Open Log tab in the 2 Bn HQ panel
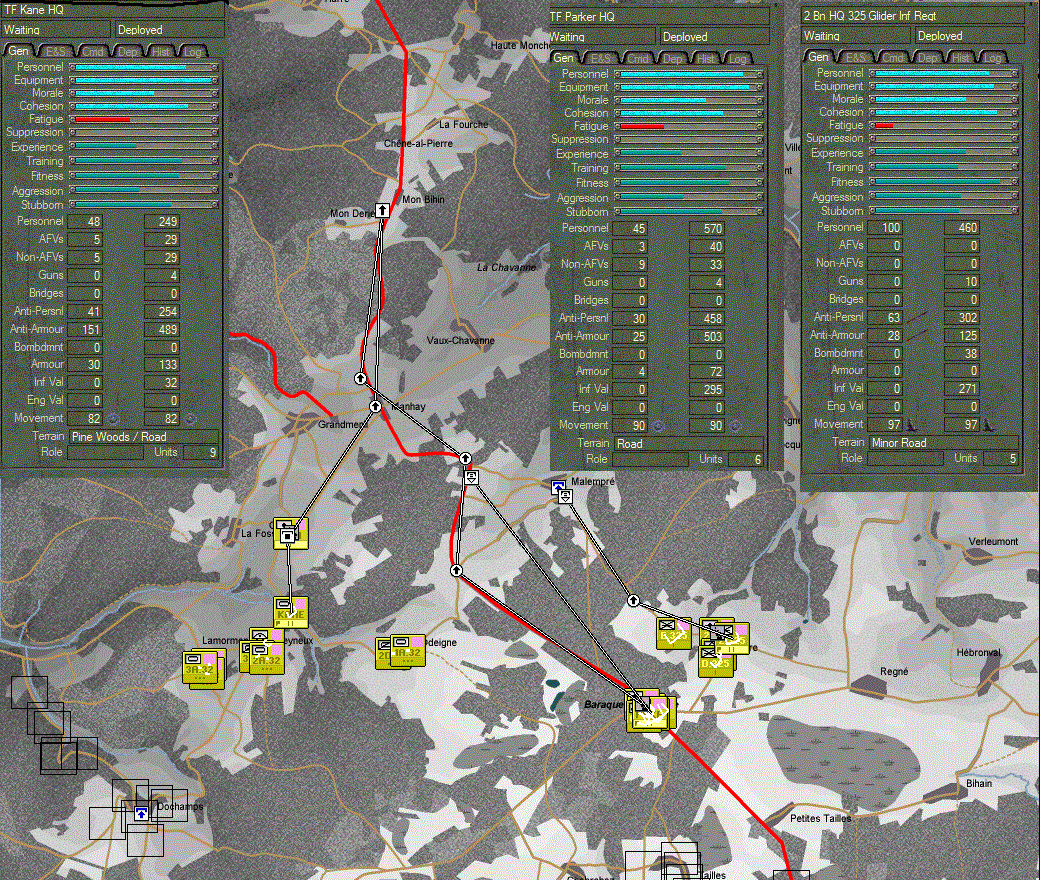This screenshot has height=880, width=1040. (x=993, y=58)
